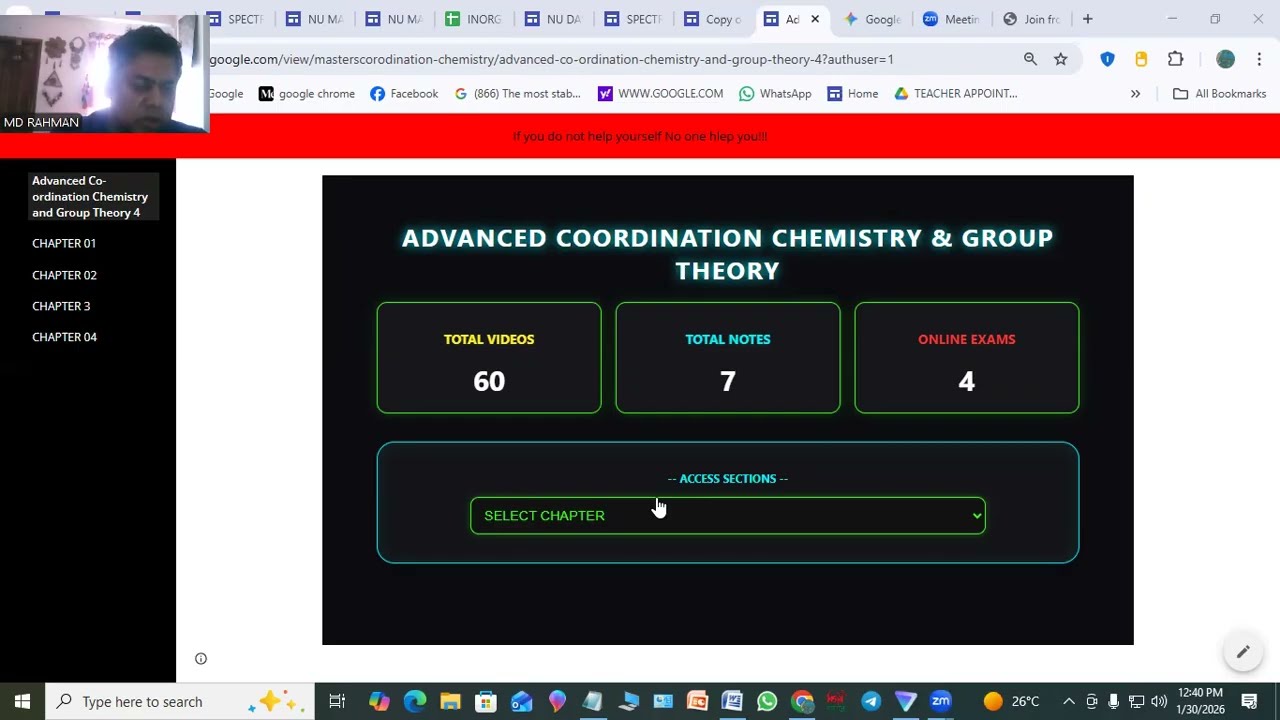Open the Windows Start menu
The height and width of the screenshot is (720, 1280).
pos(22,701)
